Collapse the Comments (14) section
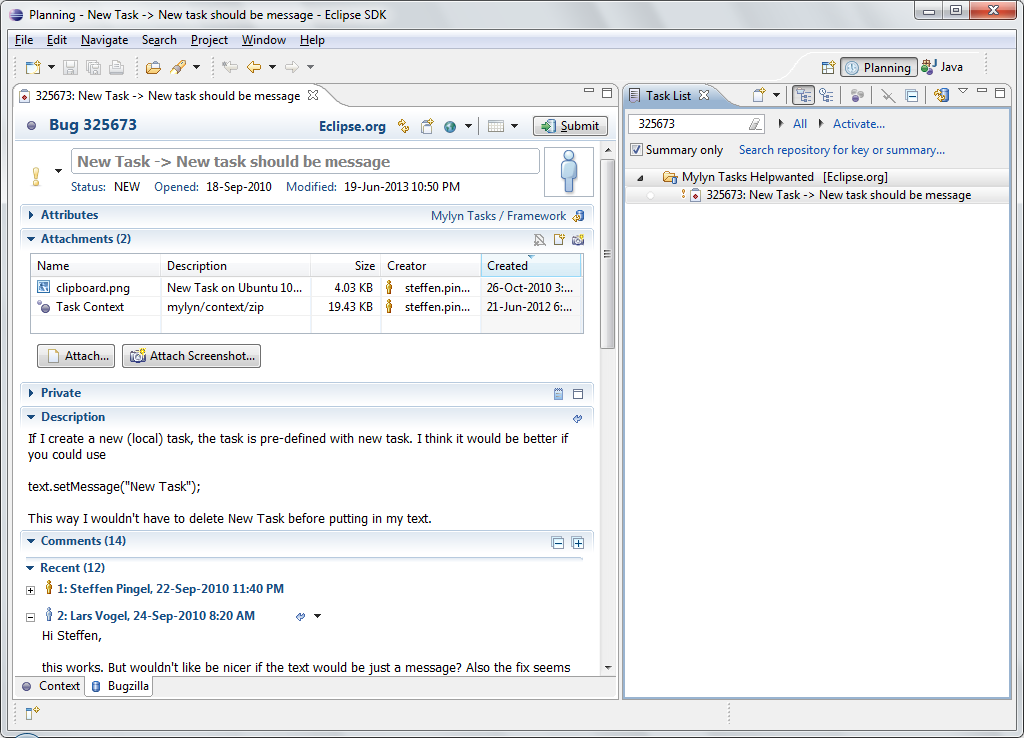1024x738 pixels. tap(31, 541)
